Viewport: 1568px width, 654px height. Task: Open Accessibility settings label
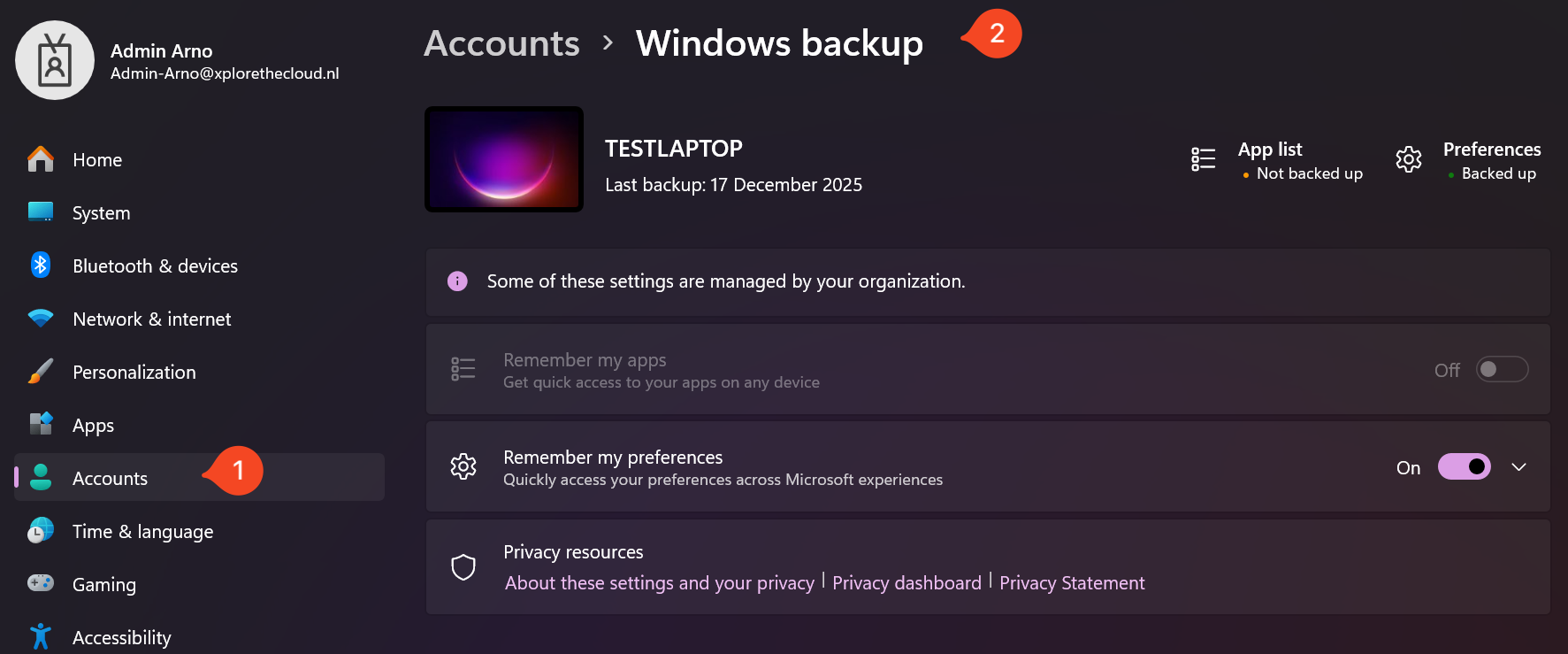coord(122,638)
